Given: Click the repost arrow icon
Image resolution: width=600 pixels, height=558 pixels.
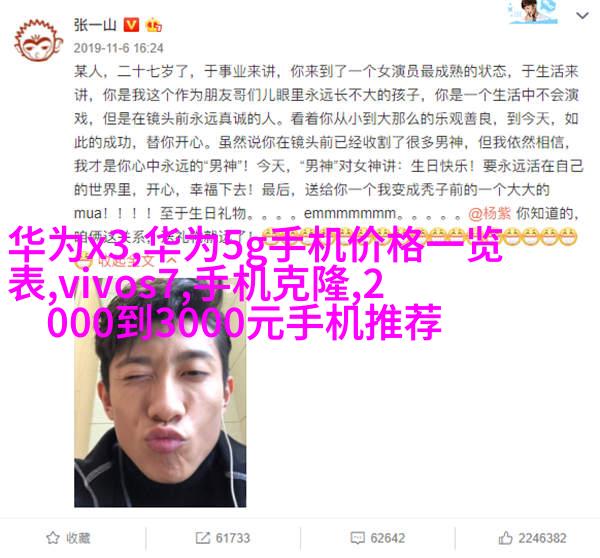Looking at the screenshot, I should click(x=202, y=538).
